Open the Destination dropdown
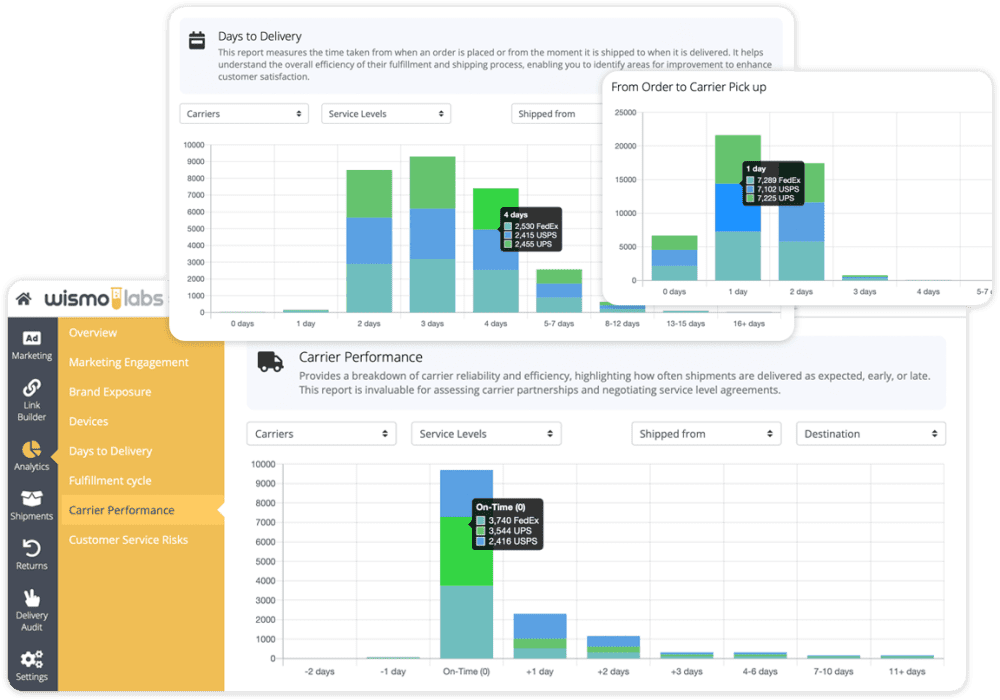 [x=870, y=433]
